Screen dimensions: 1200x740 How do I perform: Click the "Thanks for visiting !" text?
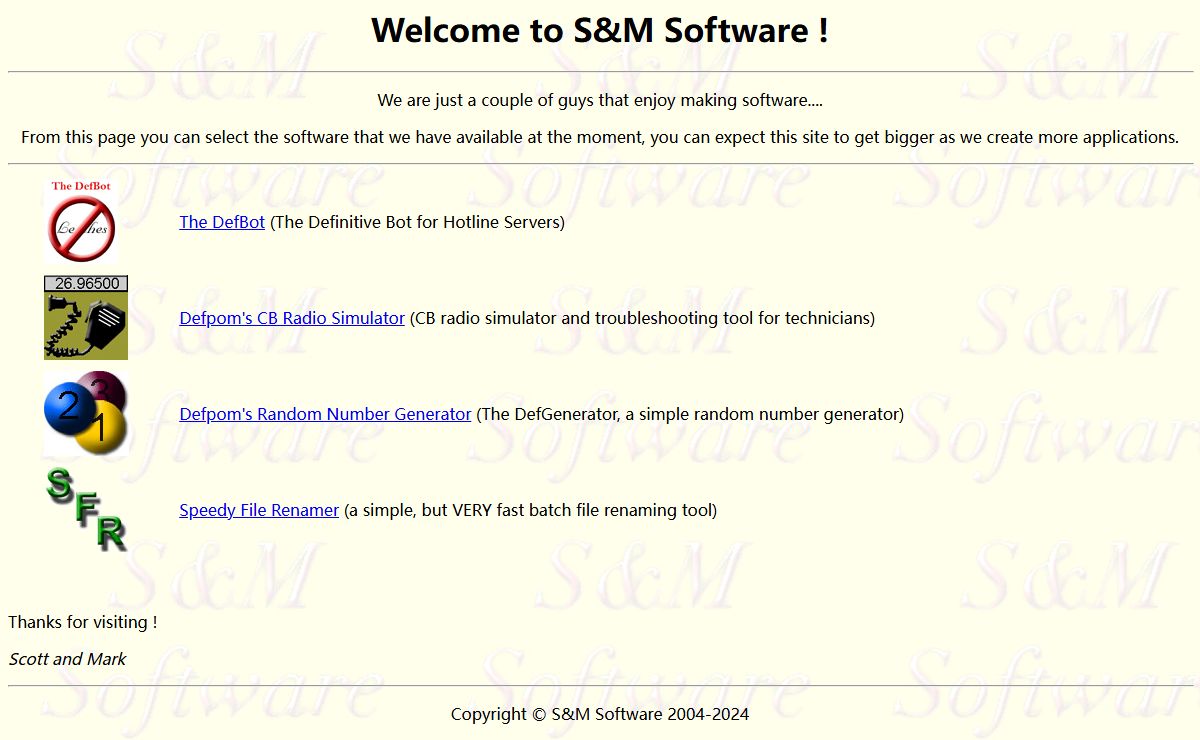tap(83, 622)
